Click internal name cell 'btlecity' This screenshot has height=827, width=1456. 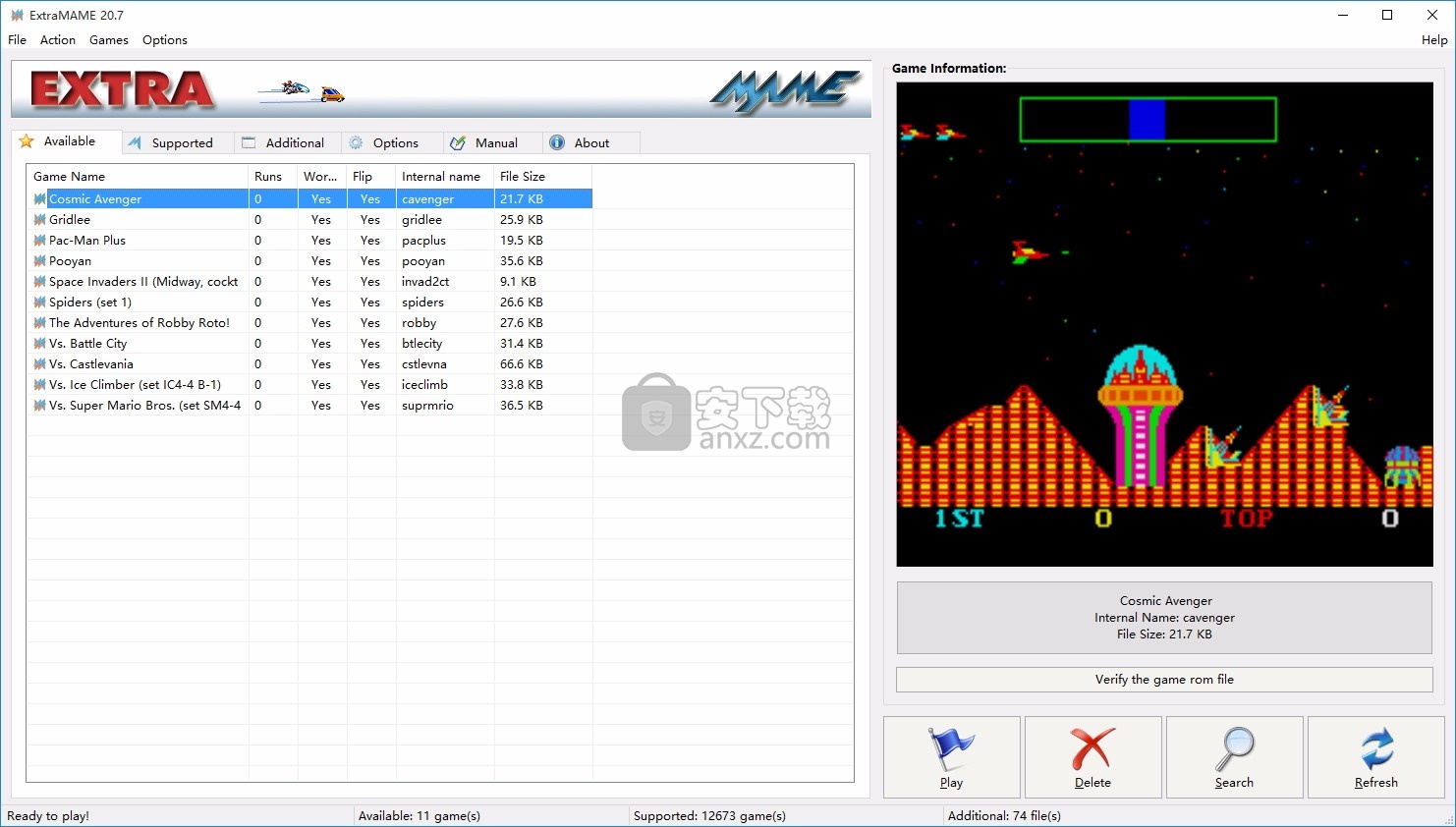[421, 344]
